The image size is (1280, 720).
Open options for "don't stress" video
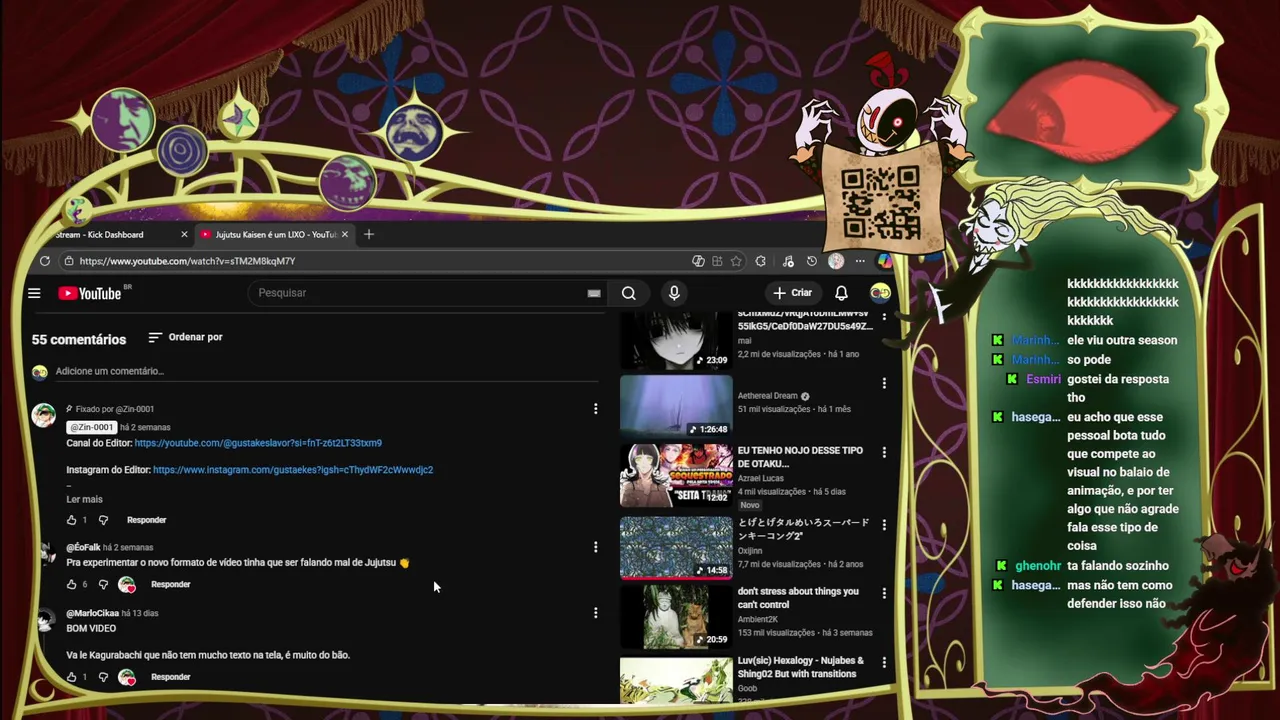[x=884, y=593]
